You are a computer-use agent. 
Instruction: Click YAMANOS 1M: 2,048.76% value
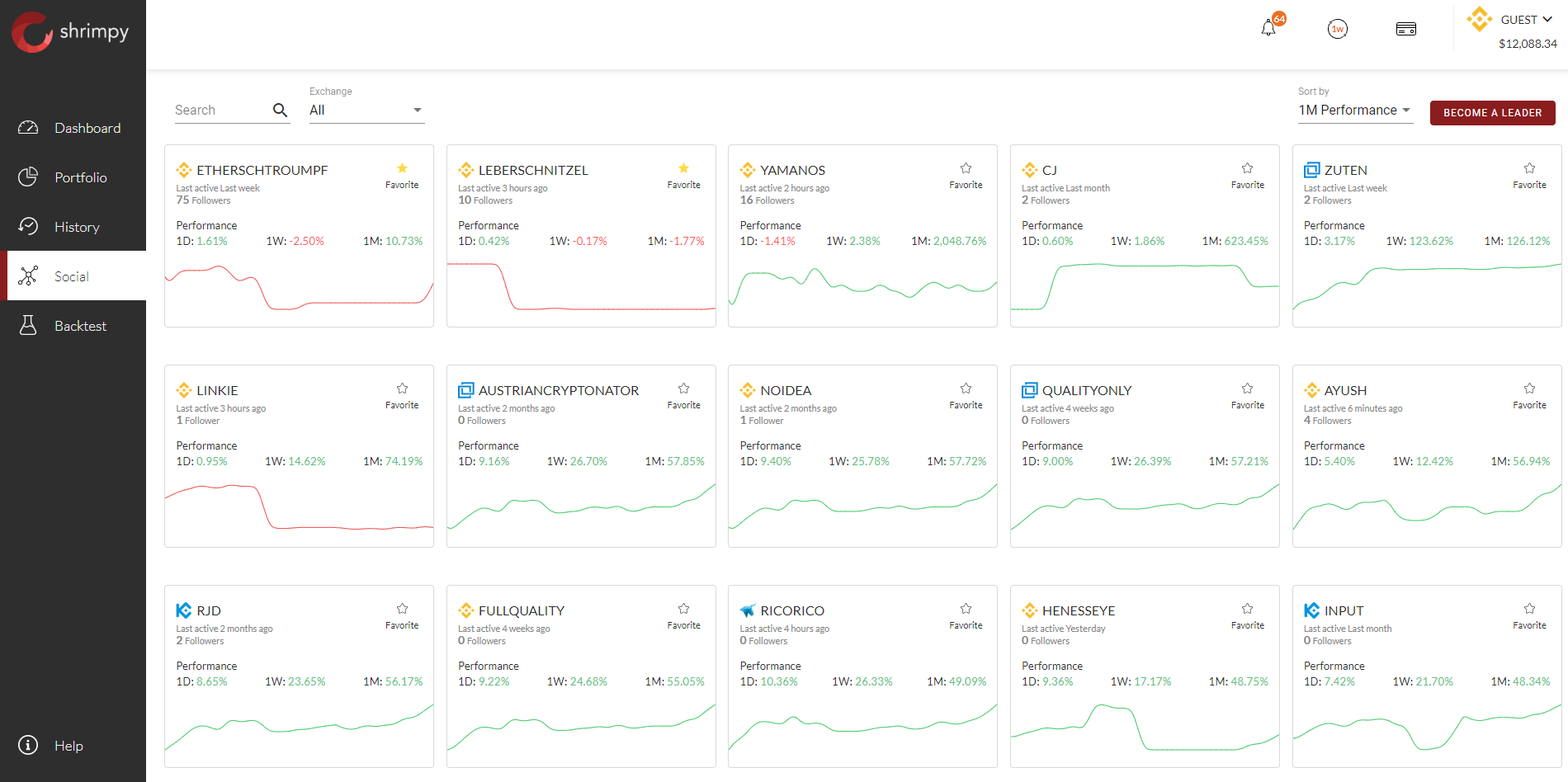948,241
